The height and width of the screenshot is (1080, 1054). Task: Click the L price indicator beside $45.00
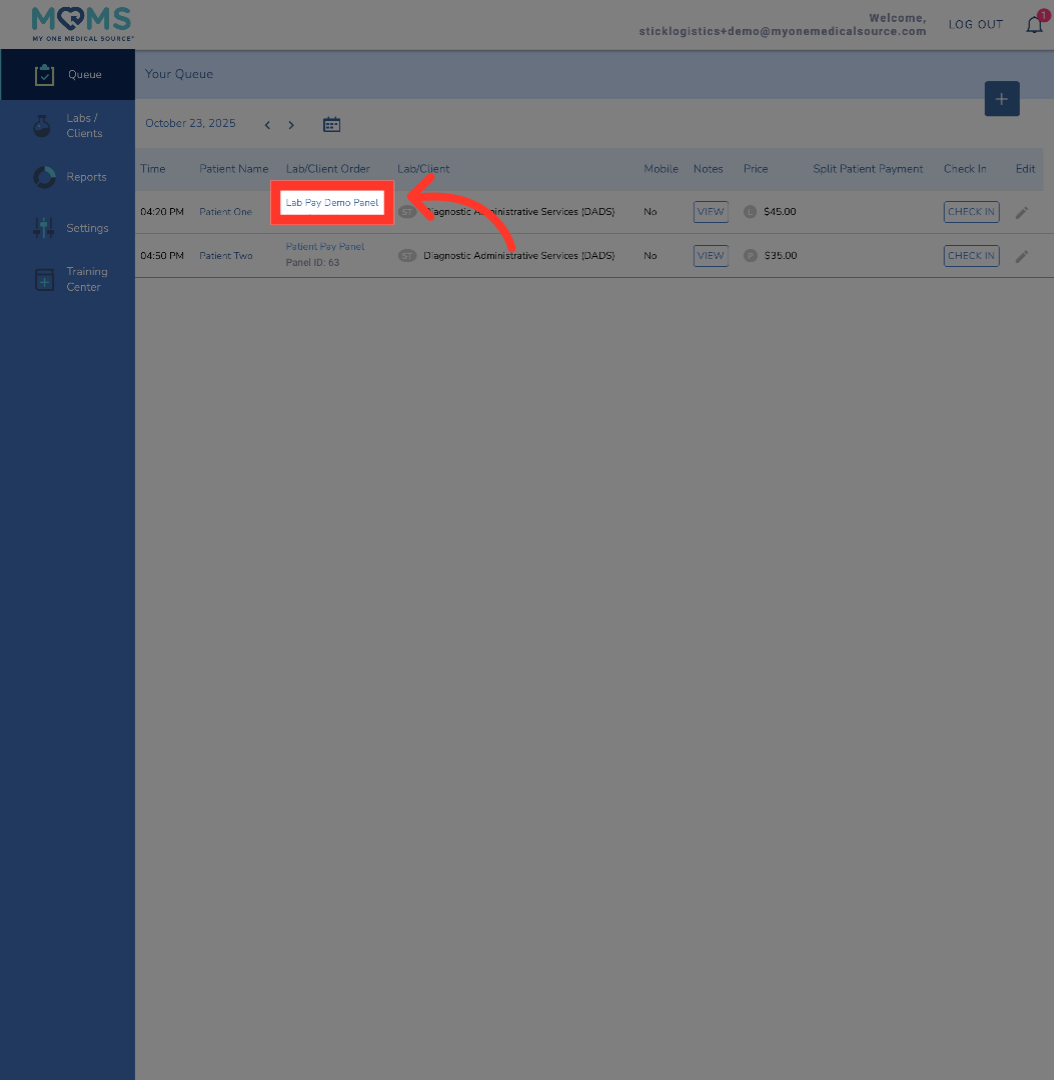tap(750, 211)
